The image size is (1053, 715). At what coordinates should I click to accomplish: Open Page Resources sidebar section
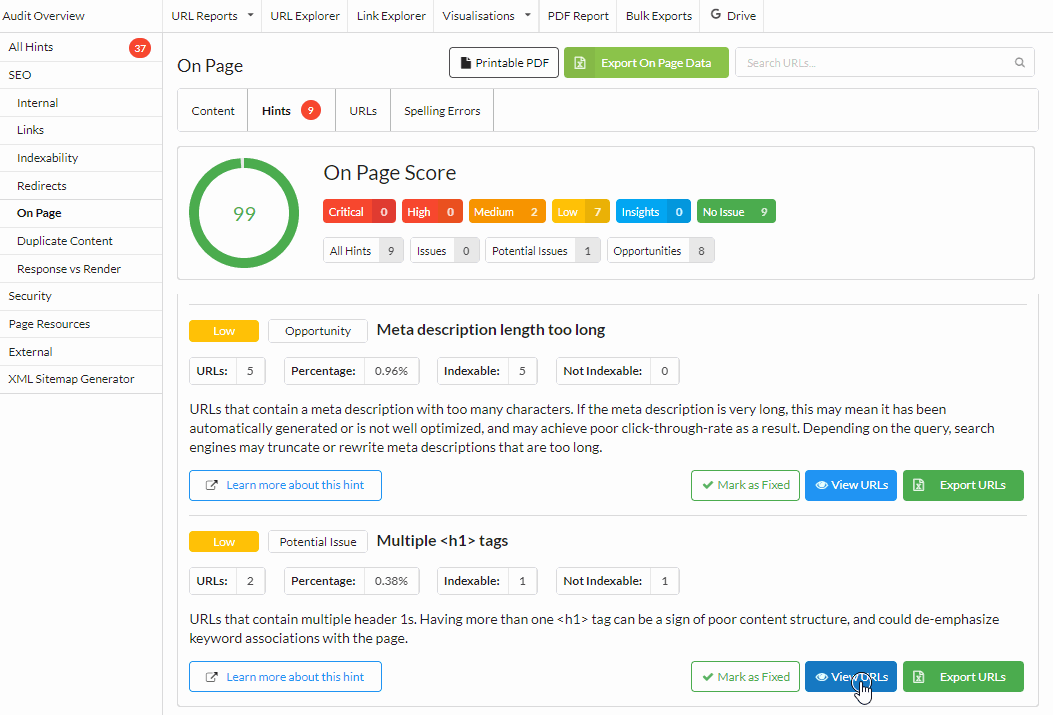81,324
